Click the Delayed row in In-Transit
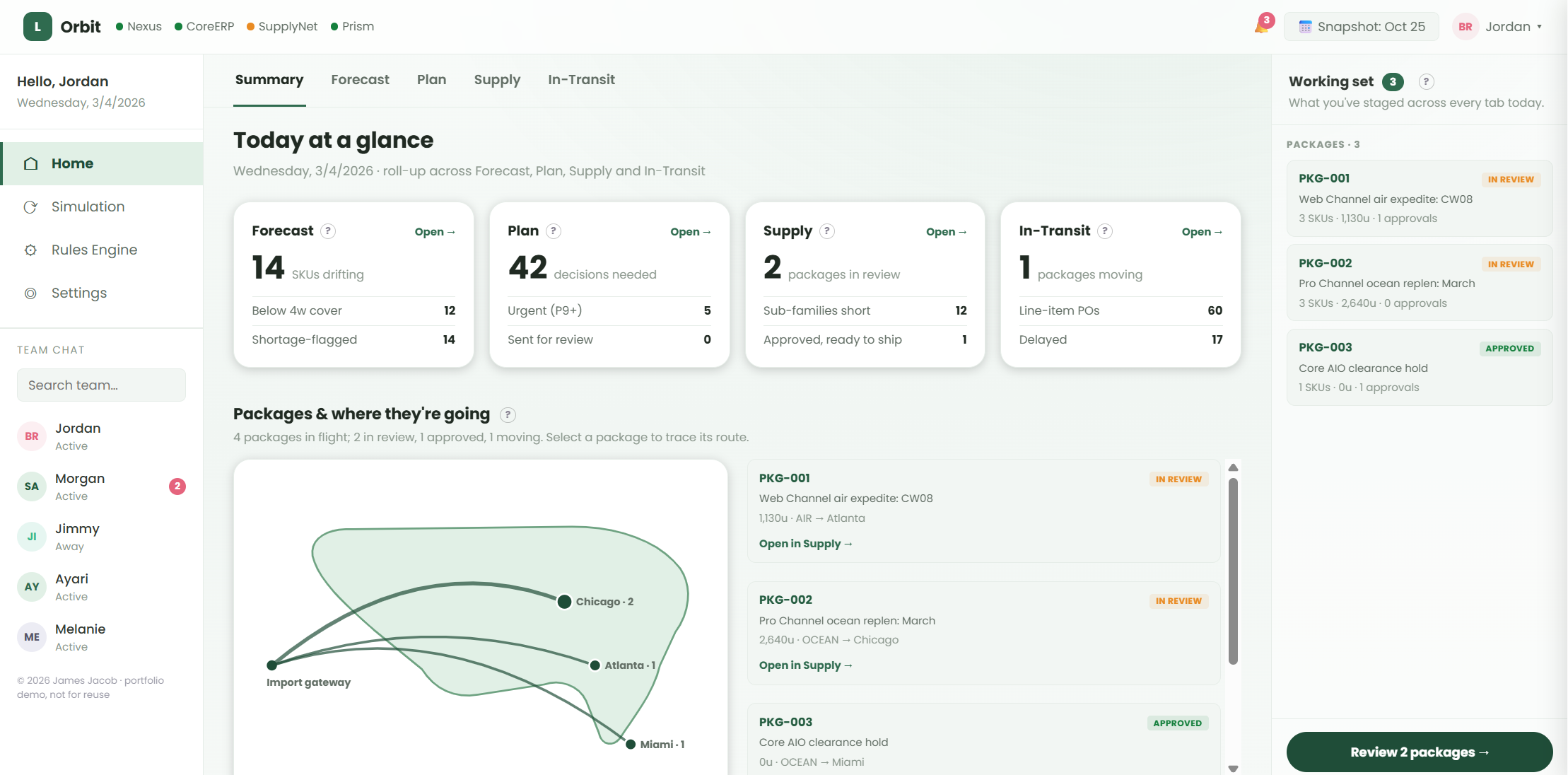Screen dimensions: 1568x775 pos(1121,340)
